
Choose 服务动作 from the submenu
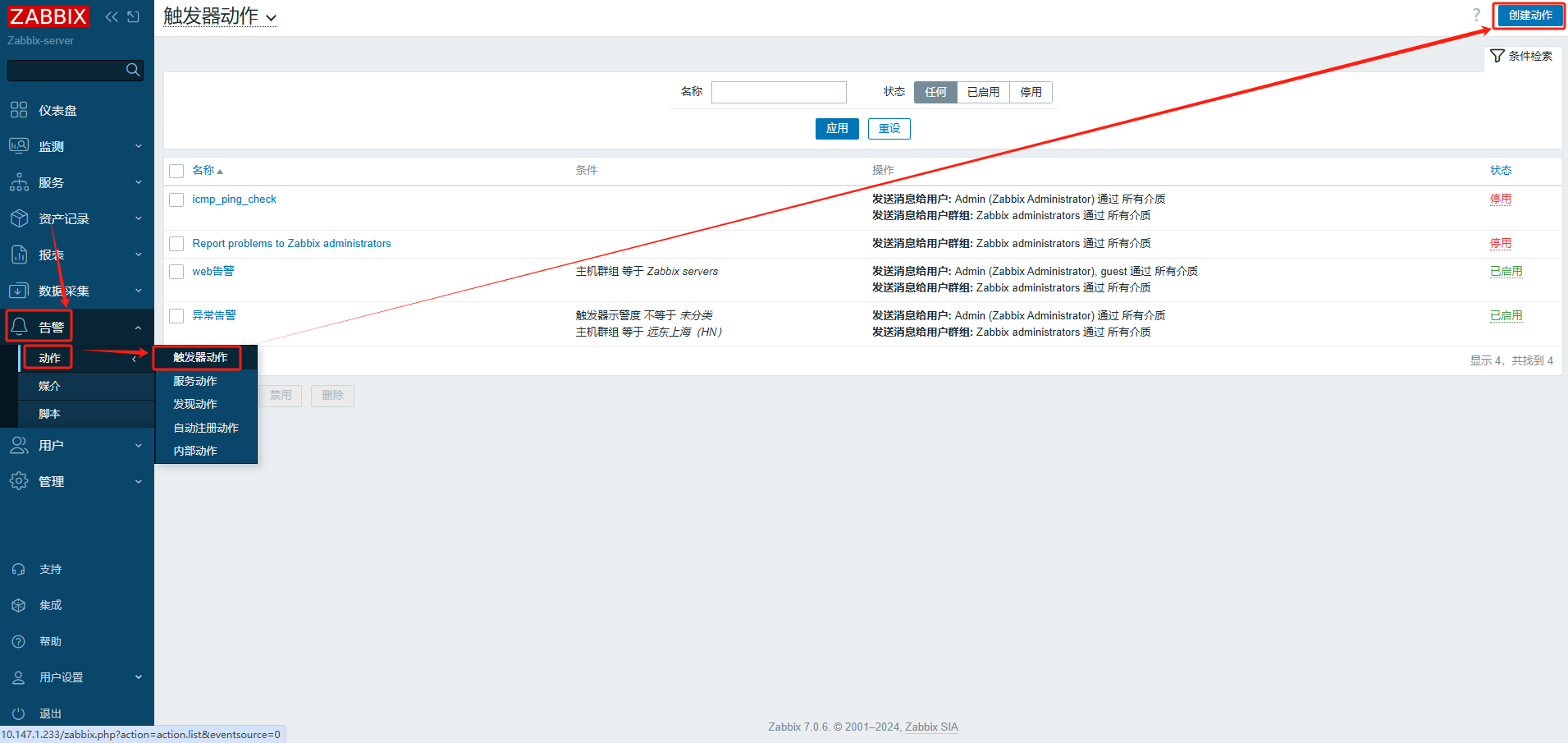pyautogui.click(x=195, y=381)
